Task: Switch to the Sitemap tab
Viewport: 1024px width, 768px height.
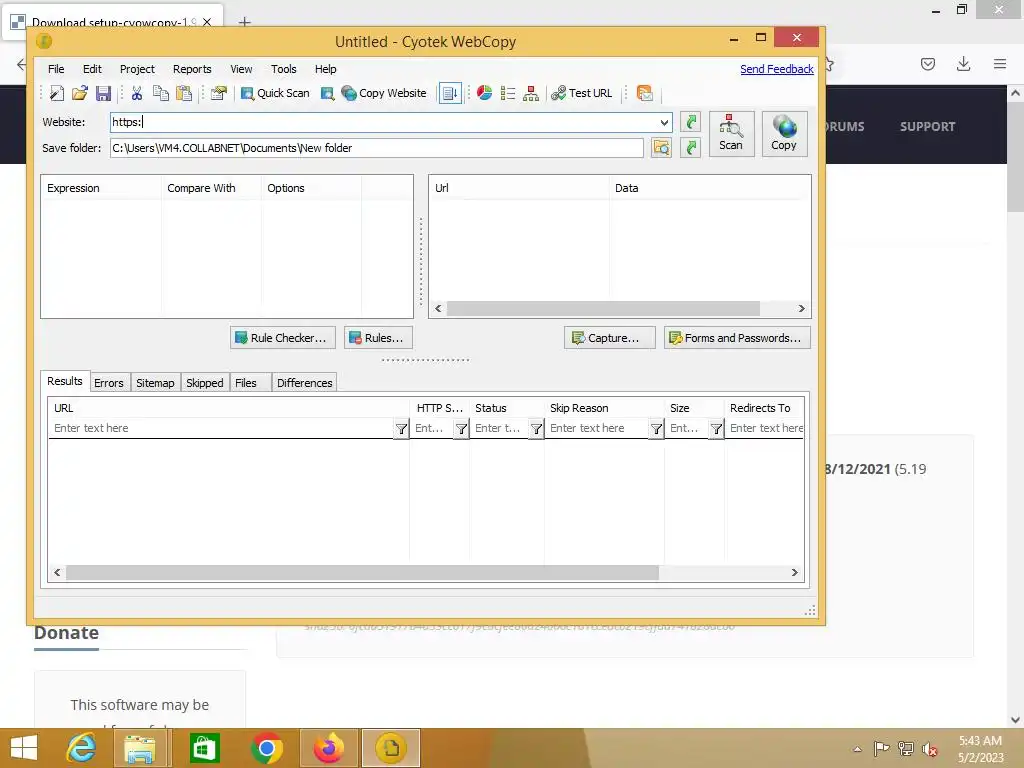Action: coord(155,383)
